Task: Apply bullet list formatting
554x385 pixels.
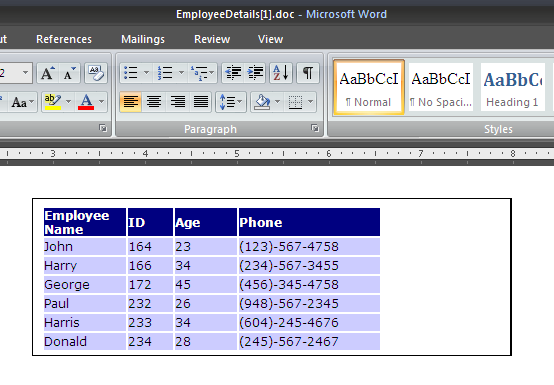Action: click(131, 73)
